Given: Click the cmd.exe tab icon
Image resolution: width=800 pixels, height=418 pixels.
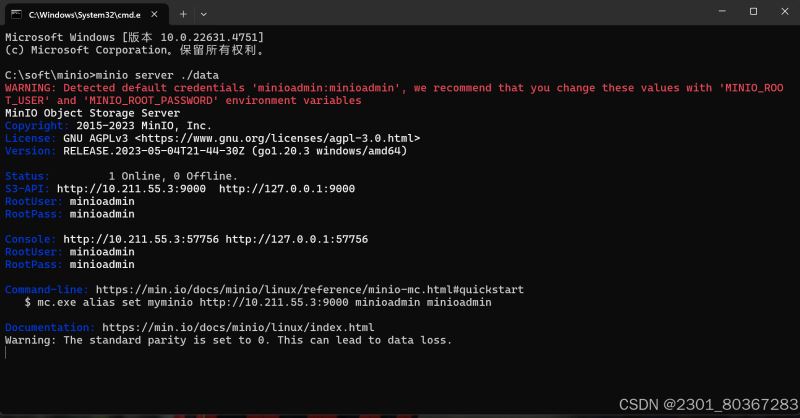Looking at the screenshot, I should (16, 14).
